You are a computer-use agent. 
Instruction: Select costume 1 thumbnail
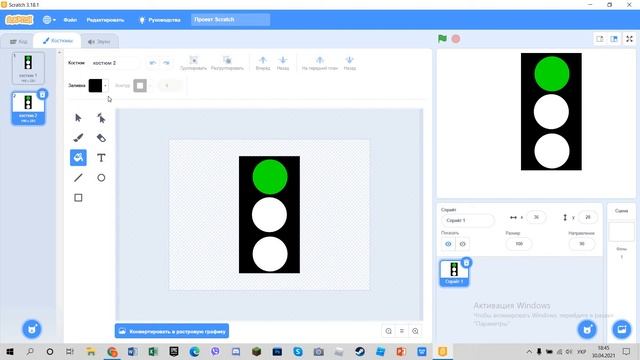click(x=28, y=68)
